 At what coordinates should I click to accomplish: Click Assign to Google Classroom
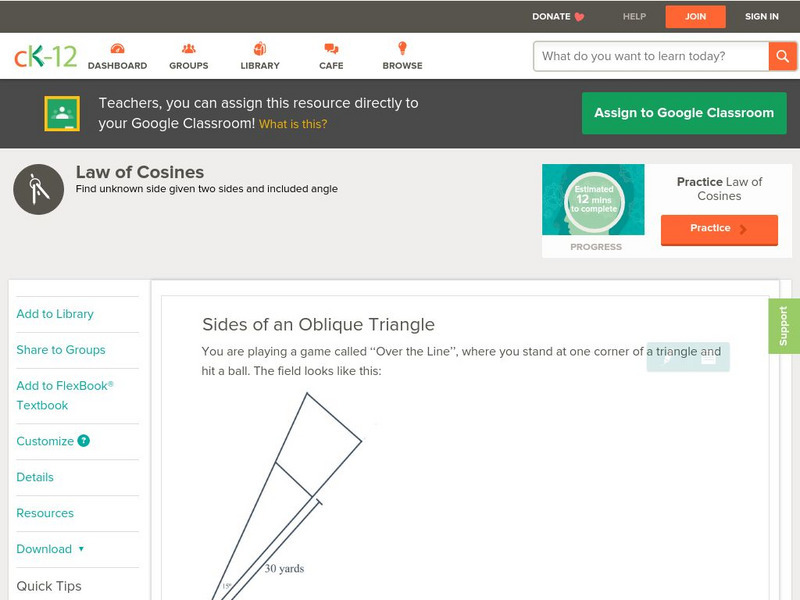(x=684, y=113)
